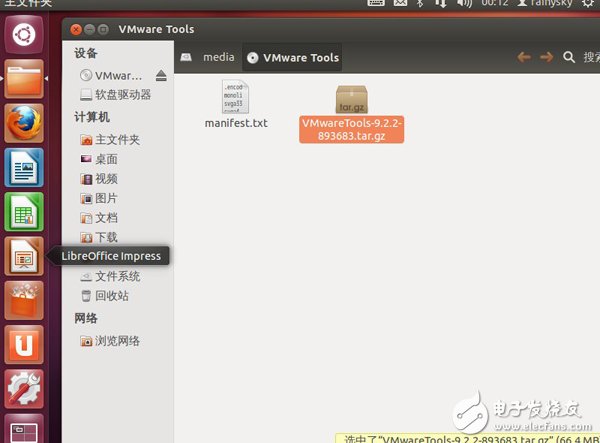600x443 pixels.
Task: Open the Workspace Switcher in the launcher
Action: [24, 429]
